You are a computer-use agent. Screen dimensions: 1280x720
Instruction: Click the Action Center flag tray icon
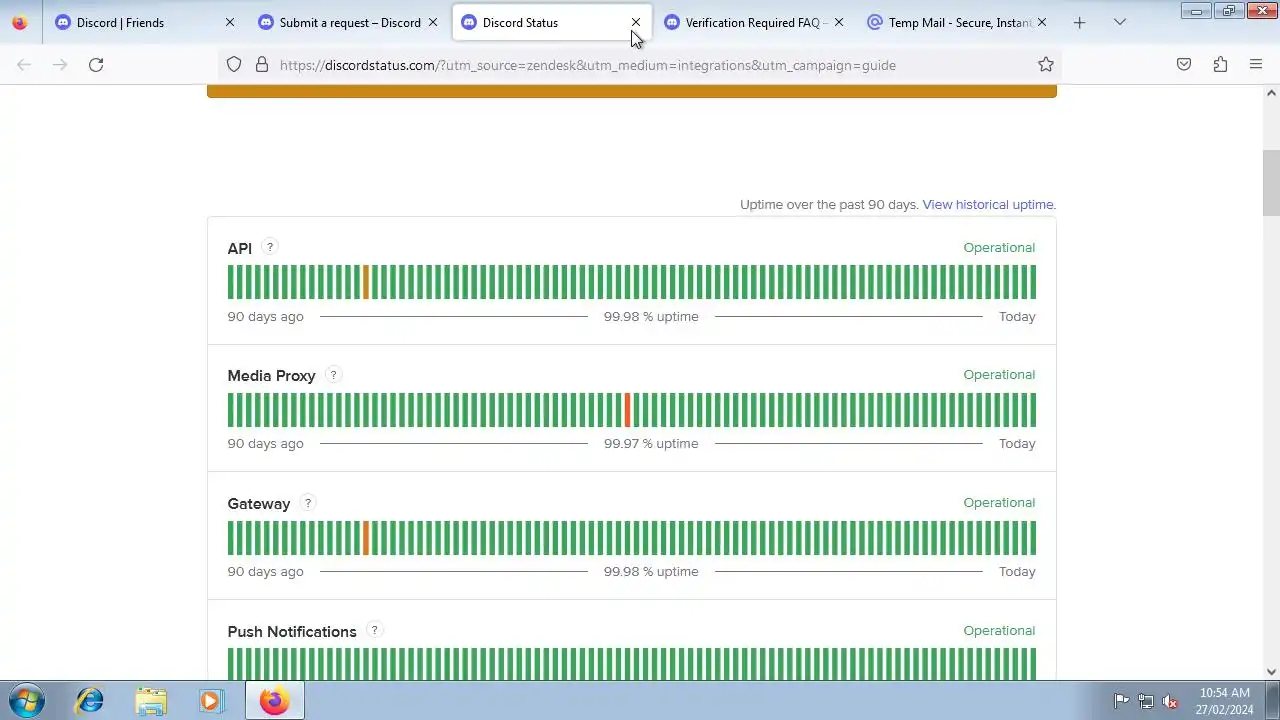click(x=1121, y=701)
